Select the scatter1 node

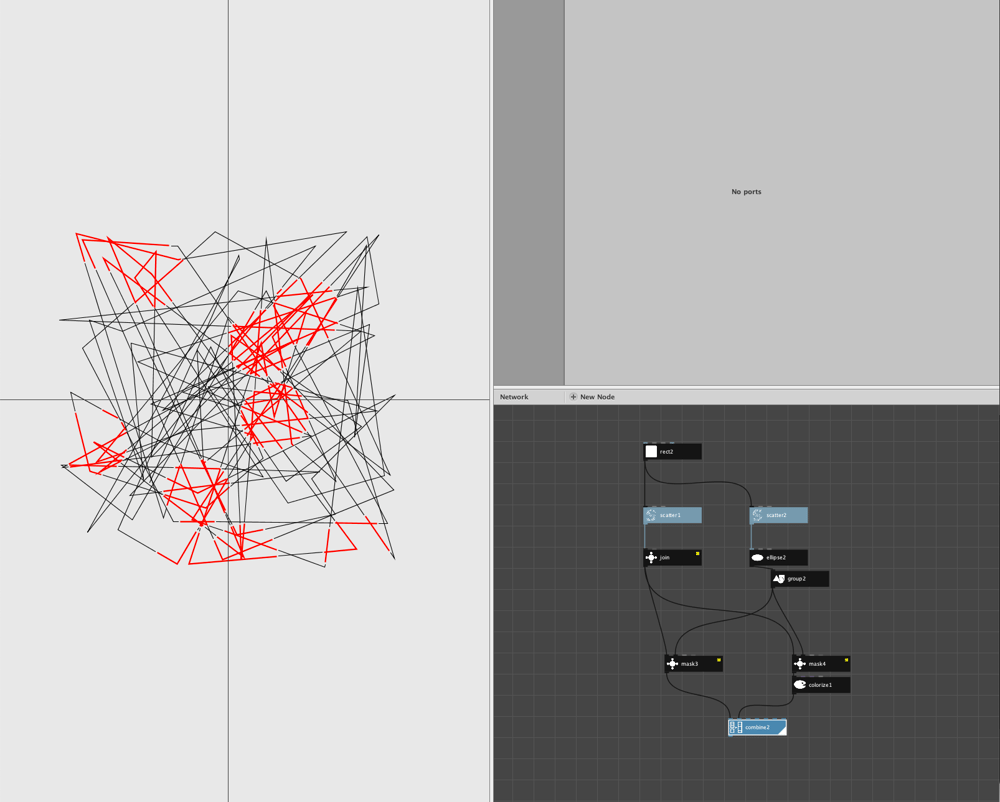pyautogui.click(x=672, y=515)
